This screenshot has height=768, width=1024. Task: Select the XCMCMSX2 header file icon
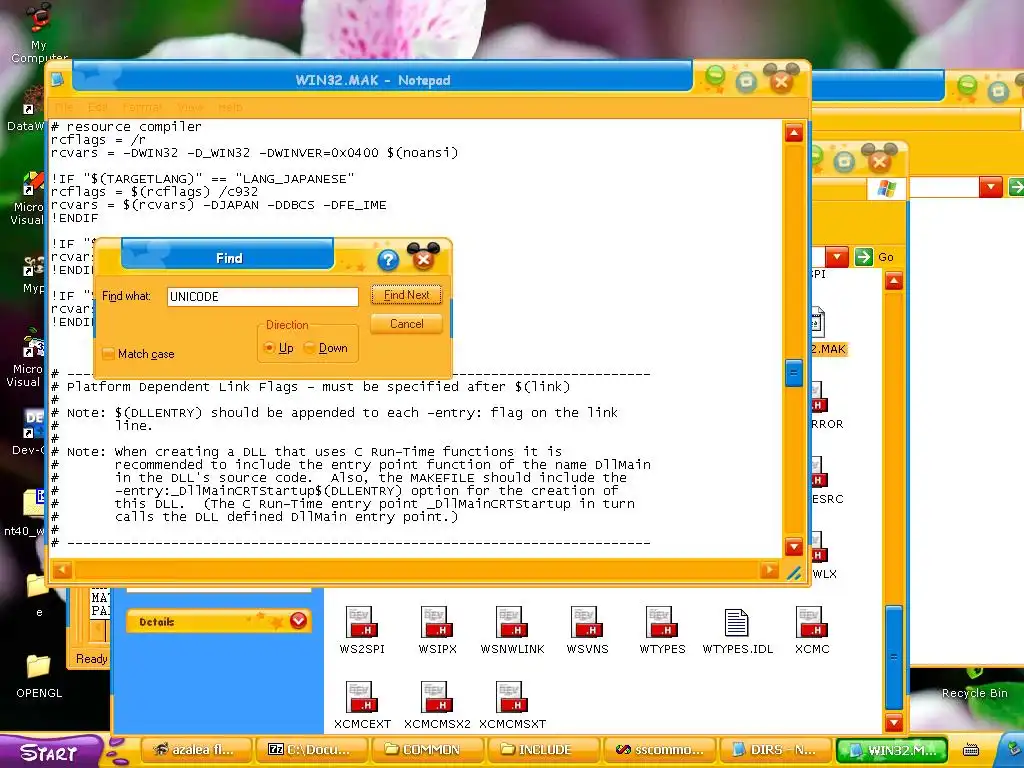coord(437,705)
